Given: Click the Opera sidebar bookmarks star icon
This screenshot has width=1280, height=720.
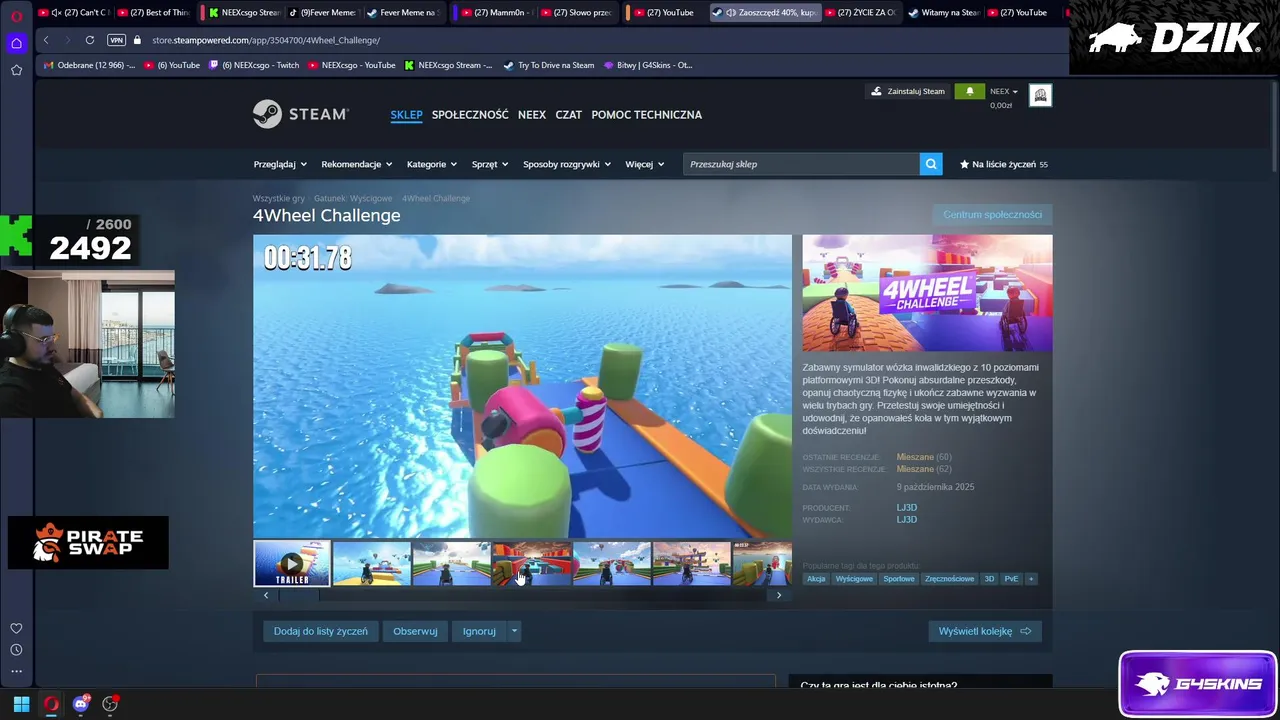Looking at the screenshot, I should [x=16, y=70].
